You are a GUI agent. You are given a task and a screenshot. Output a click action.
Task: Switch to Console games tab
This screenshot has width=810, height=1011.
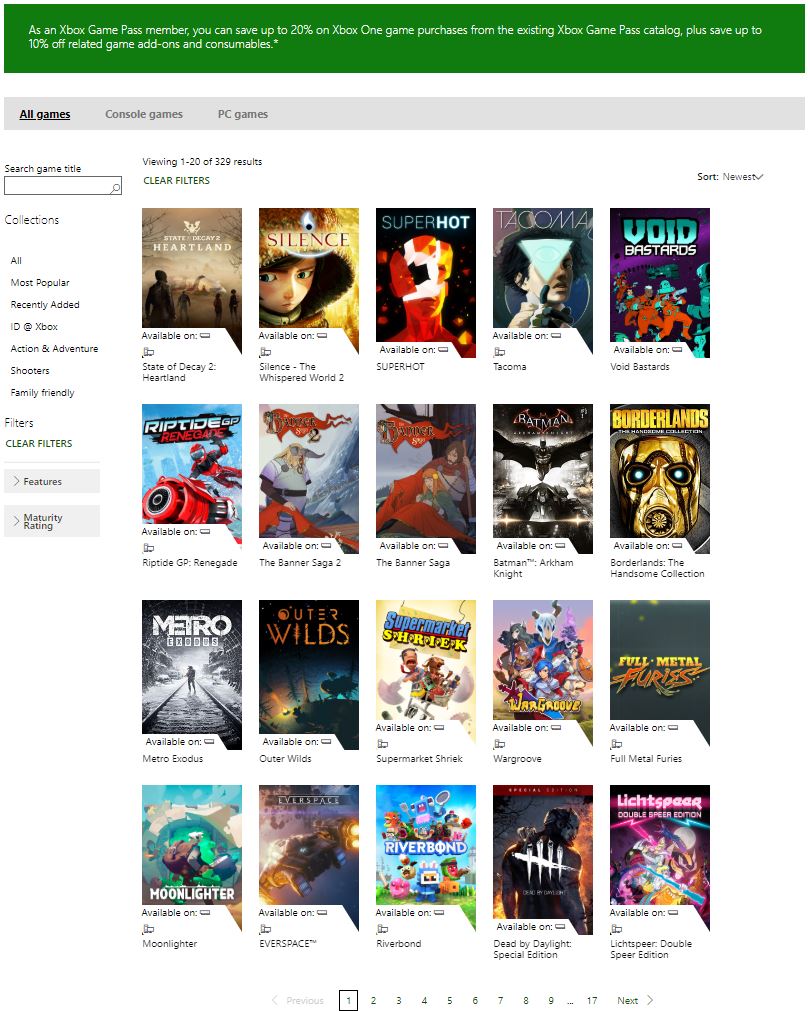click(x=144, y=114)
